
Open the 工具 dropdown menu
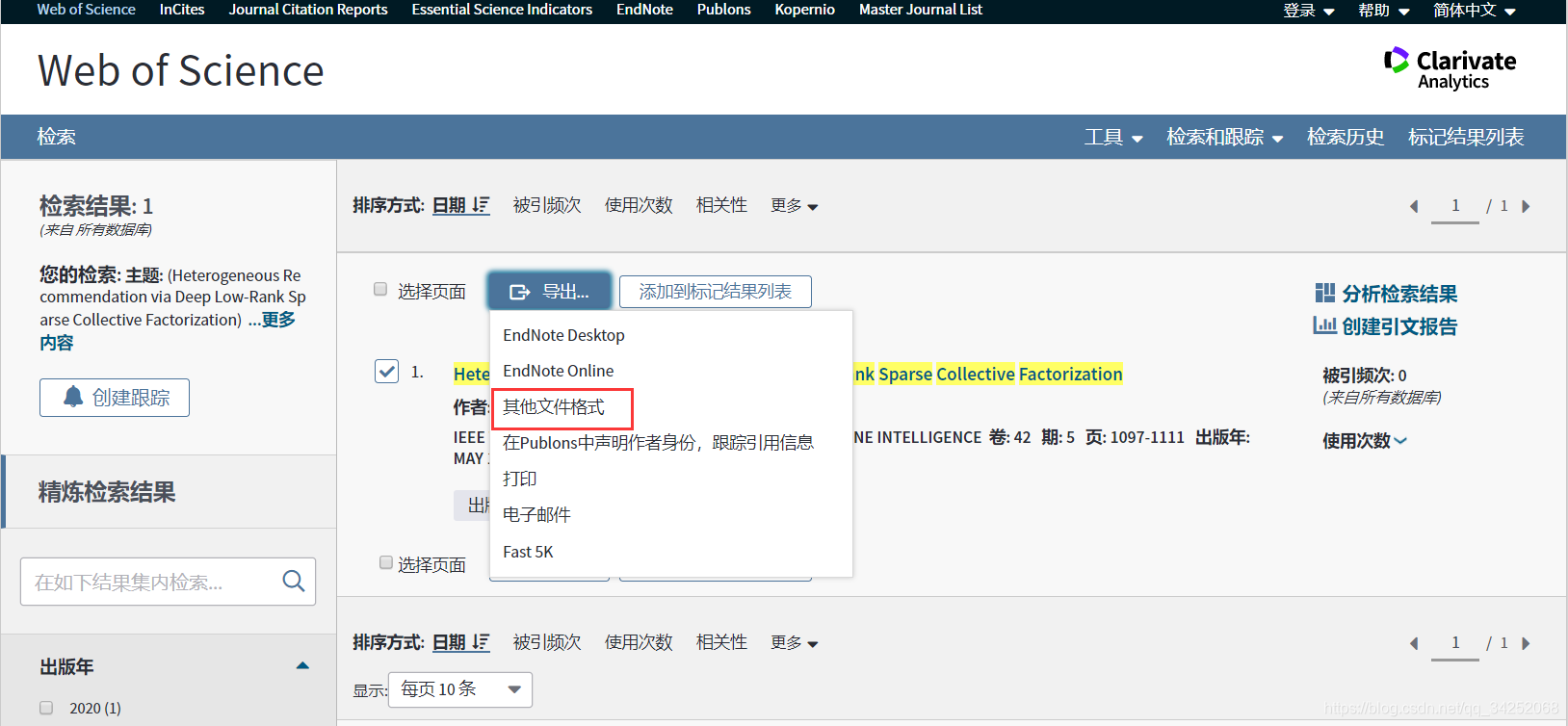[x=1113, y=137]
